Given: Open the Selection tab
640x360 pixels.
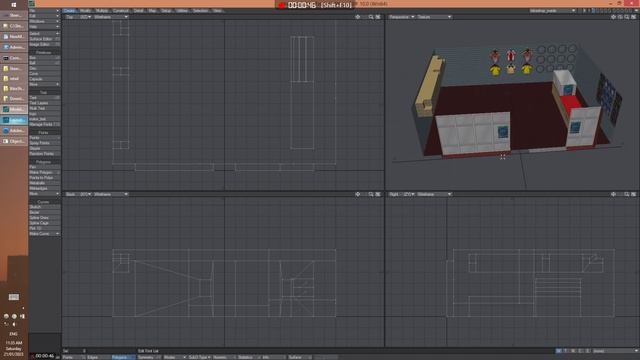Looking at the screenshot, I should [200, 11].
